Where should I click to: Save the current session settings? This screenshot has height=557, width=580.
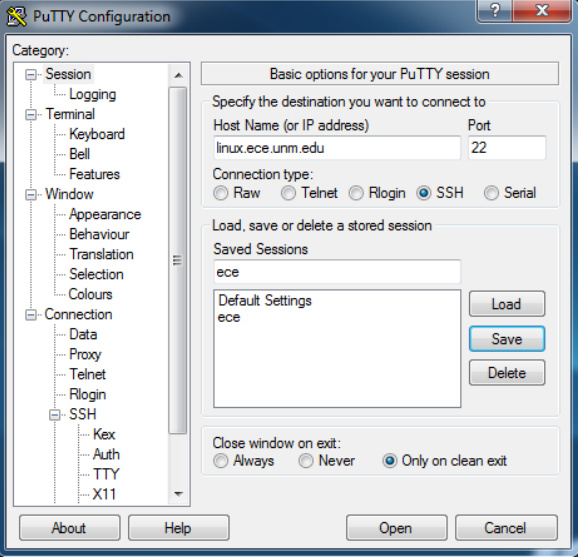pos(507,339)
